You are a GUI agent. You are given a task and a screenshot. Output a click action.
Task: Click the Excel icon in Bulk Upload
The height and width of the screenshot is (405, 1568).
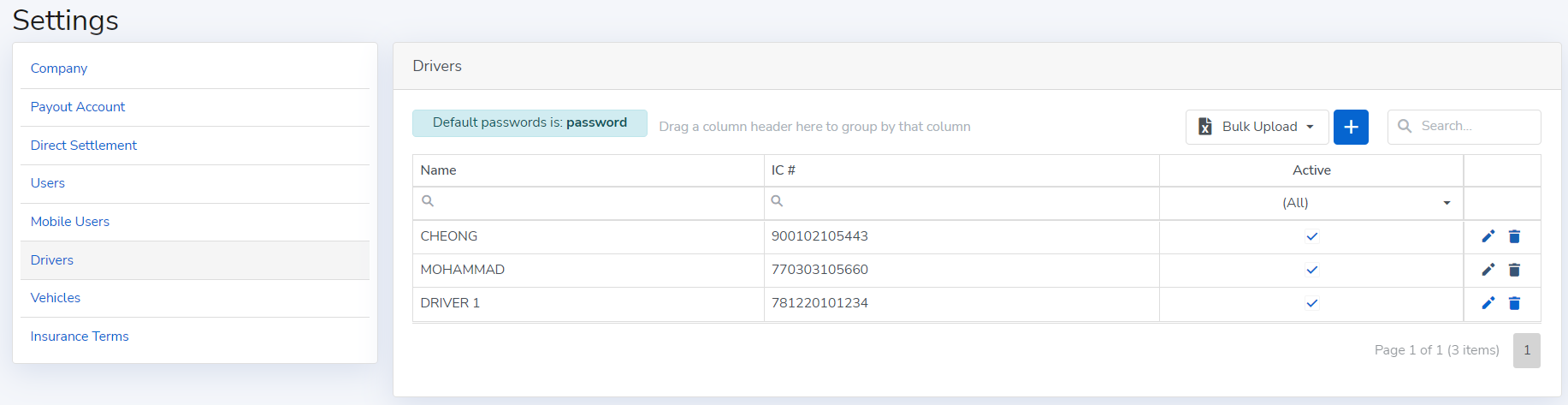(x=1205, y=127)
